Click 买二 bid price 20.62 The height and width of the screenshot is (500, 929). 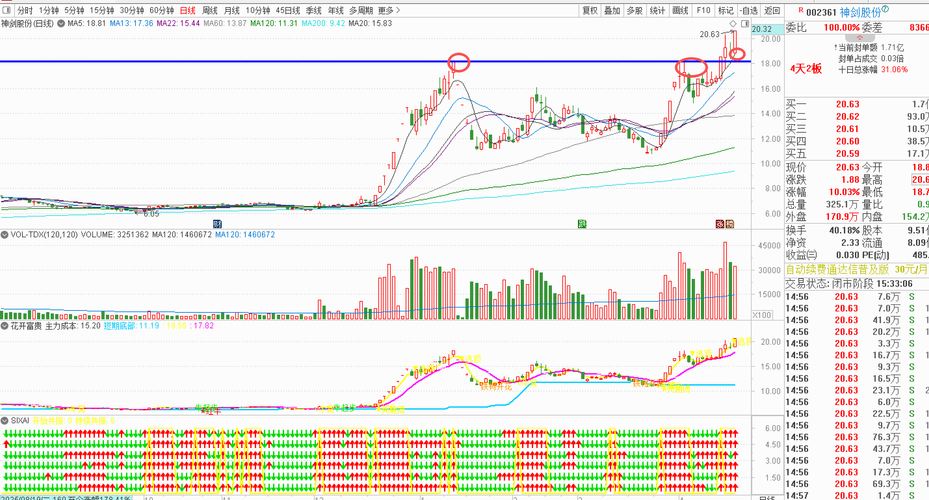847,117
